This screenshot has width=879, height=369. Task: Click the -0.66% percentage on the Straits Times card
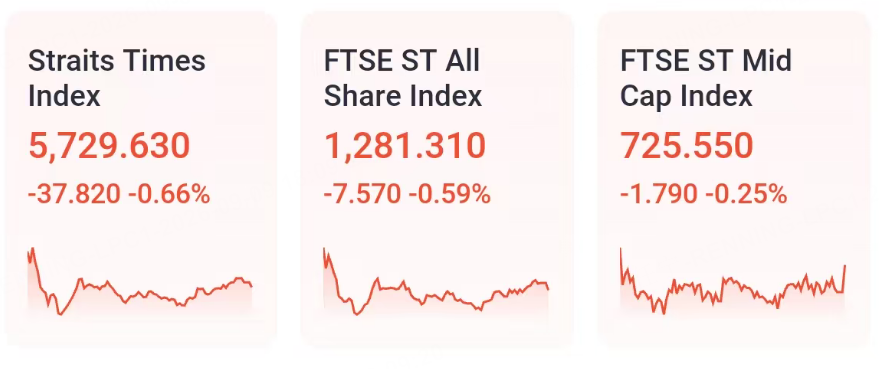coord(169,195)
